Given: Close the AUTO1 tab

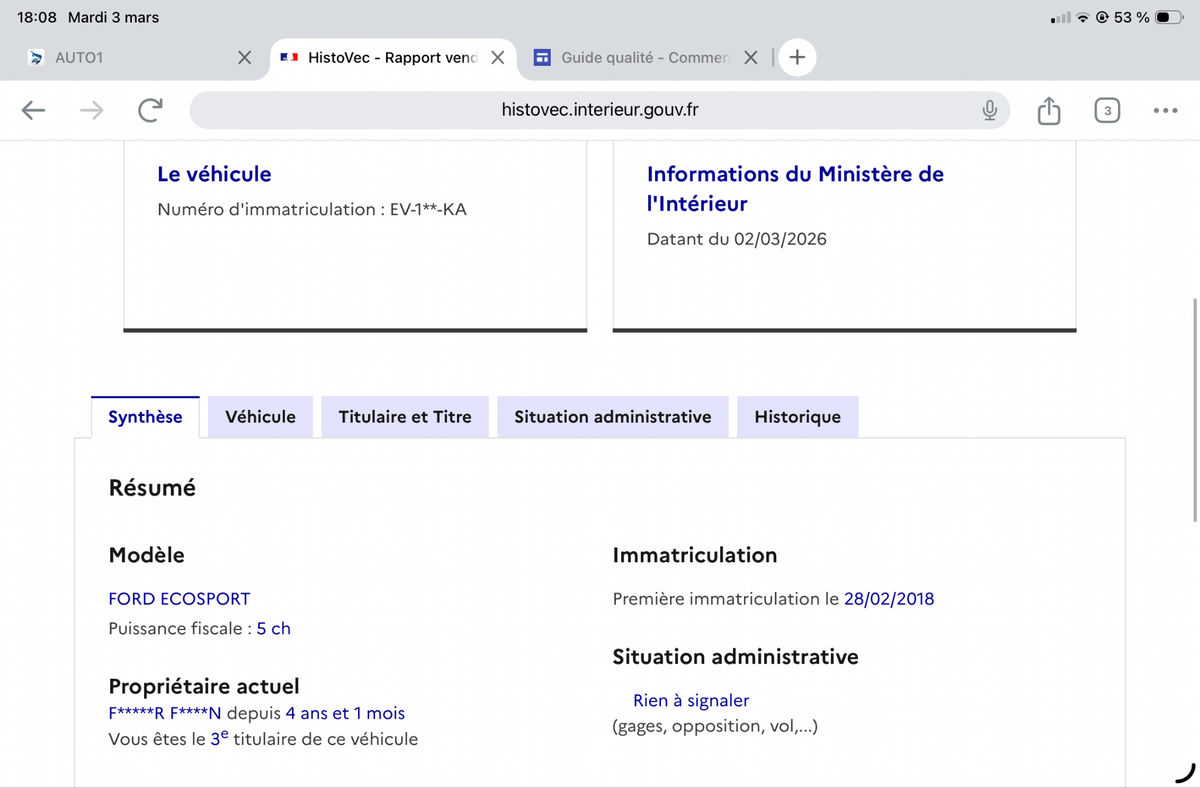Looking at the screenshot, I should (244, 58).
